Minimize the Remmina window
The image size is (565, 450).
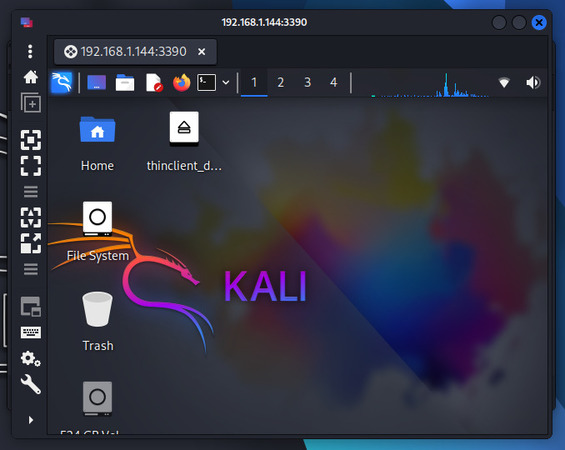coord(499,23)
